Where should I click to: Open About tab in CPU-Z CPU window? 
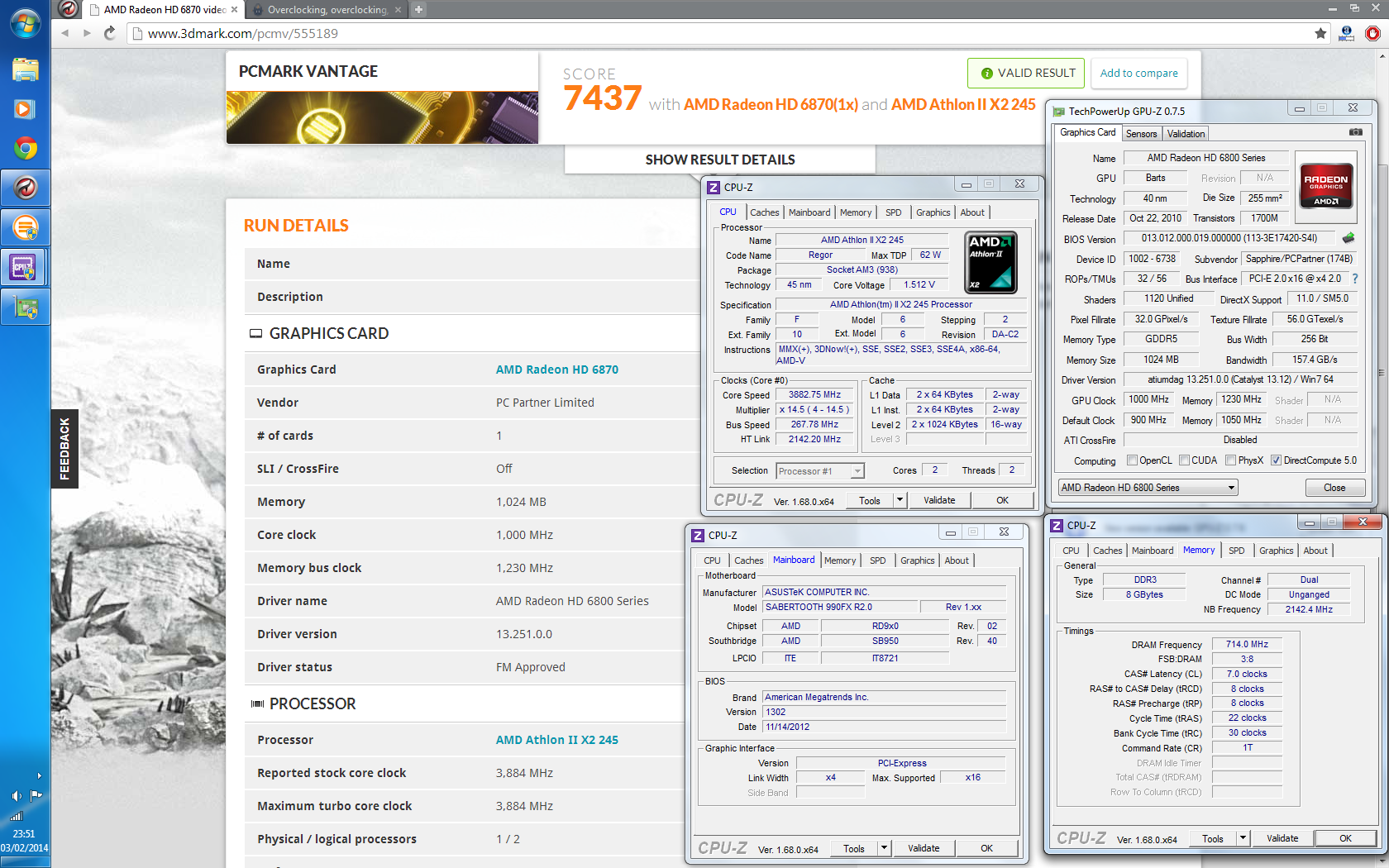click(x=972, y=212)
